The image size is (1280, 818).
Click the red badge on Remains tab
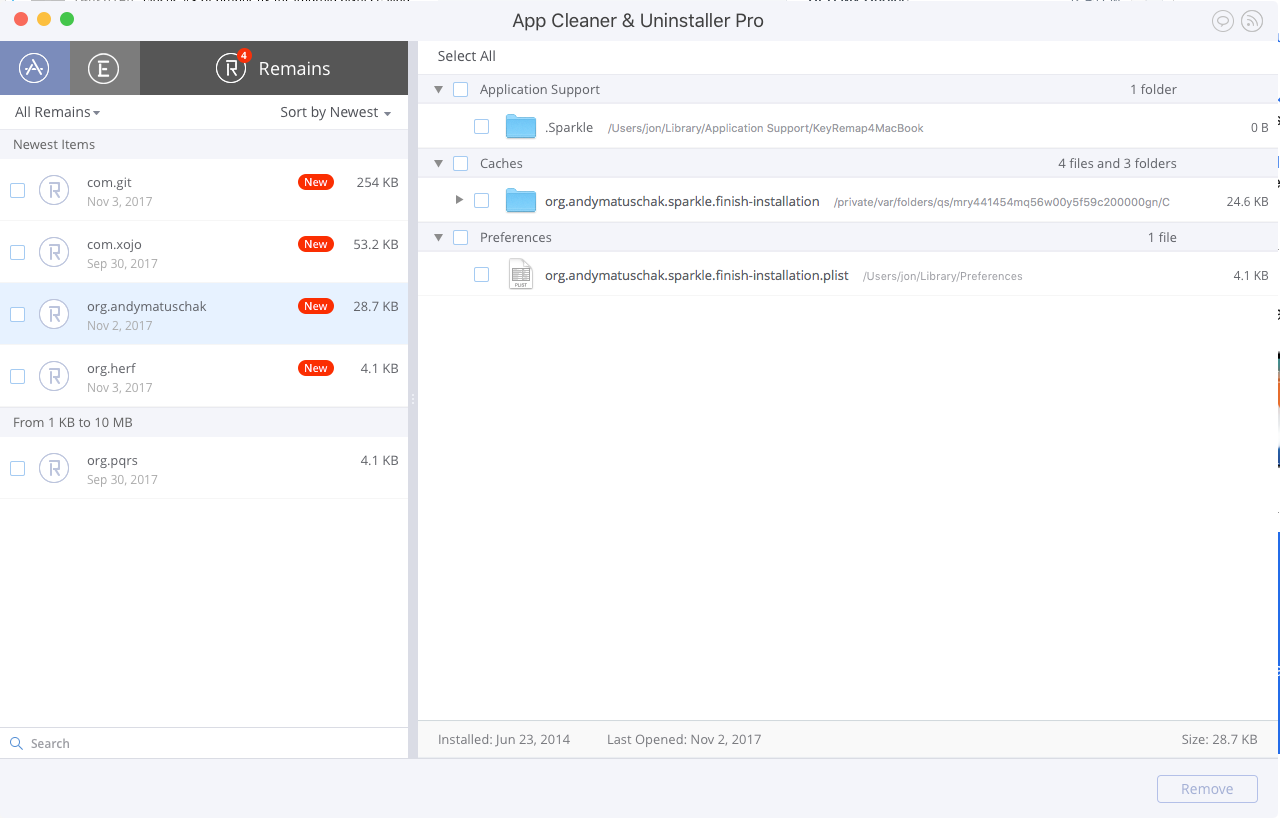(x=244, y=56)
